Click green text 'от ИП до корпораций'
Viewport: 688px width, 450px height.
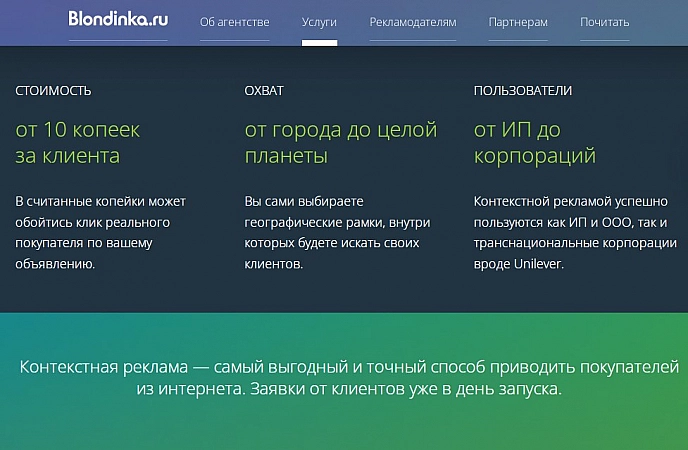(x=535, y=143)
